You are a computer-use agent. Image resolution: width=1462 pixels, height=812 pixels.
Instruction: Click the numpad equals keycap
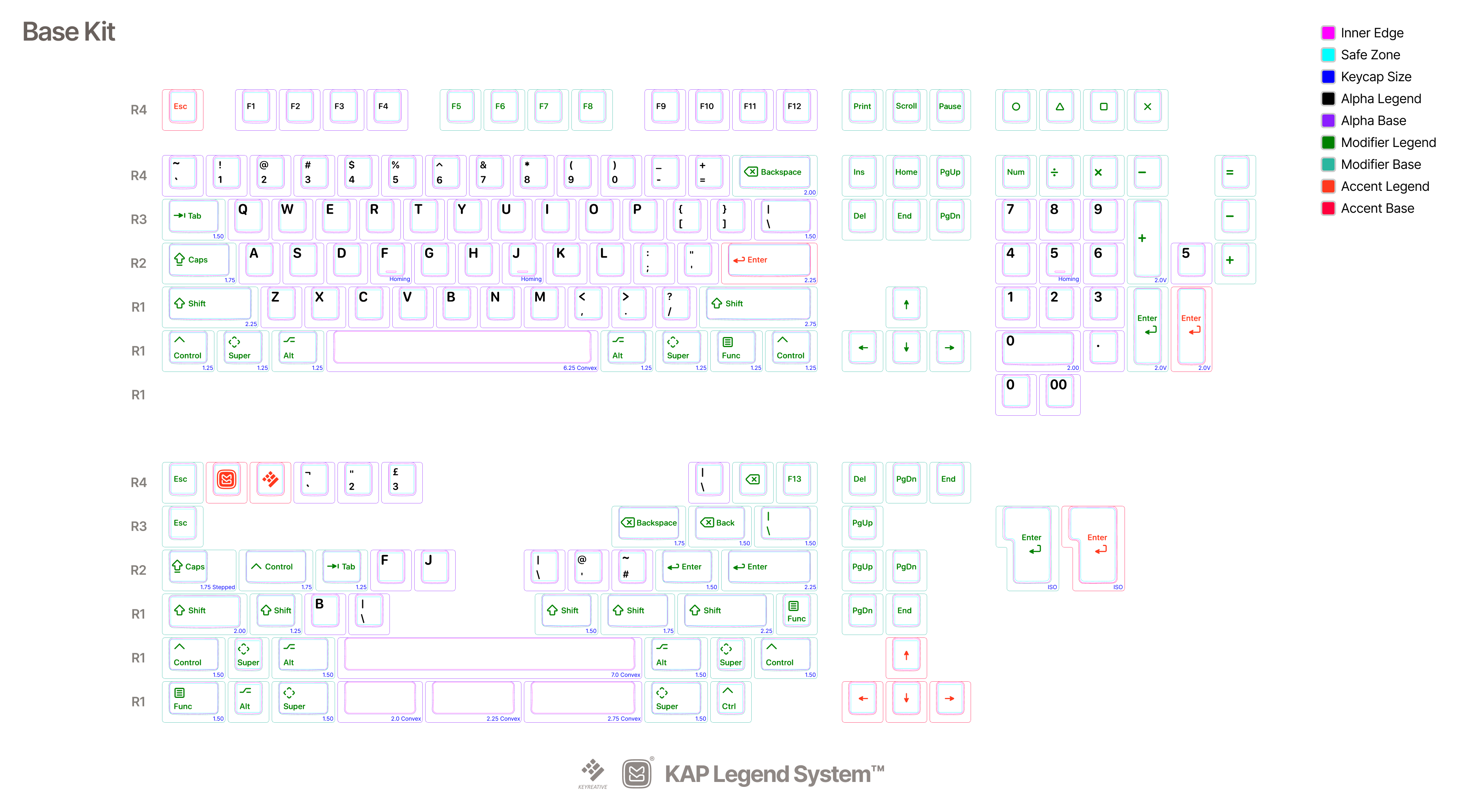[1235, 175]
